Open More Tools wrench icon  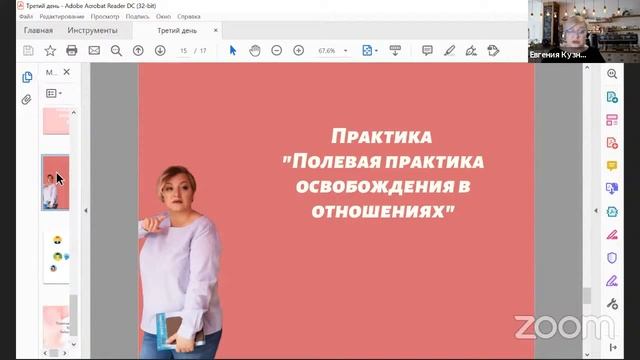pos(612,304)
